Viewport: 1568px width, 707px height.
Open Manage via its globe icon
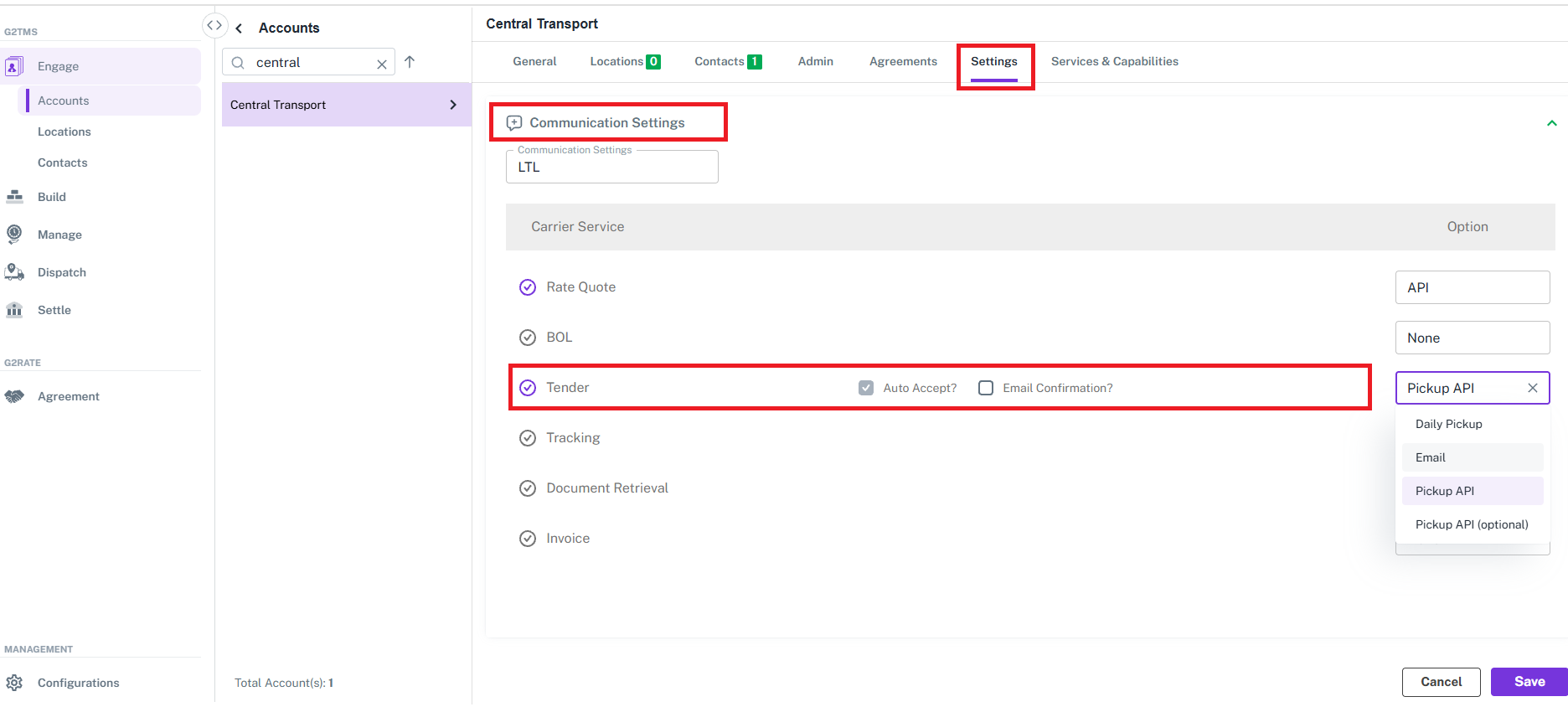coord(14,235)
